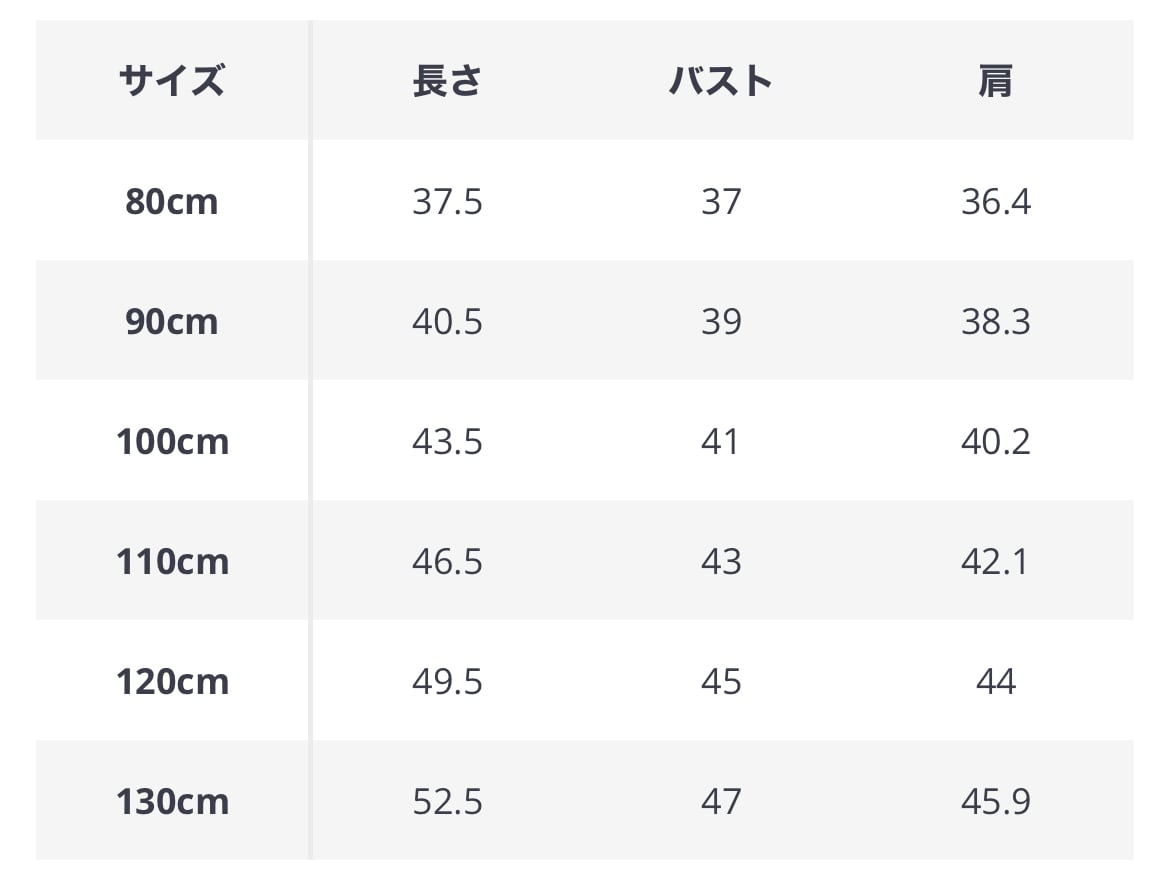Select the 100cm size row label
The height and width of the screenshot is (874, 1170).
(172, 442)
